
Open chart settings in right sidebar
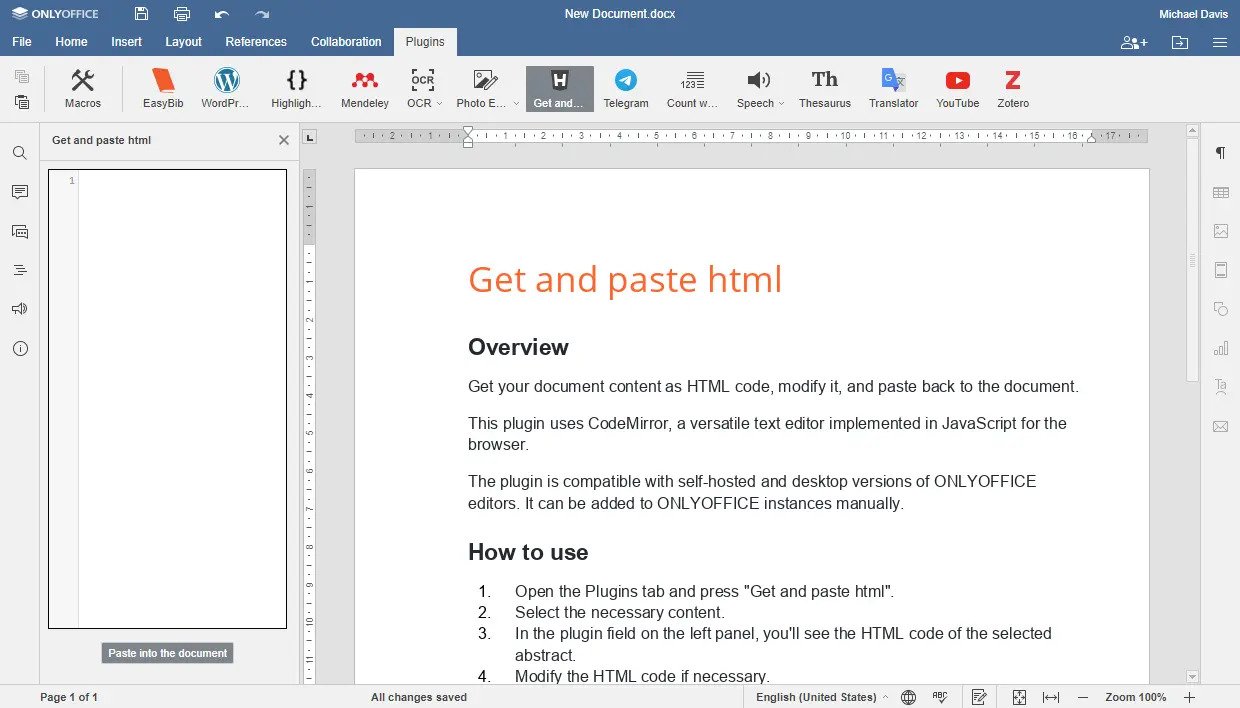point(1220,348)
